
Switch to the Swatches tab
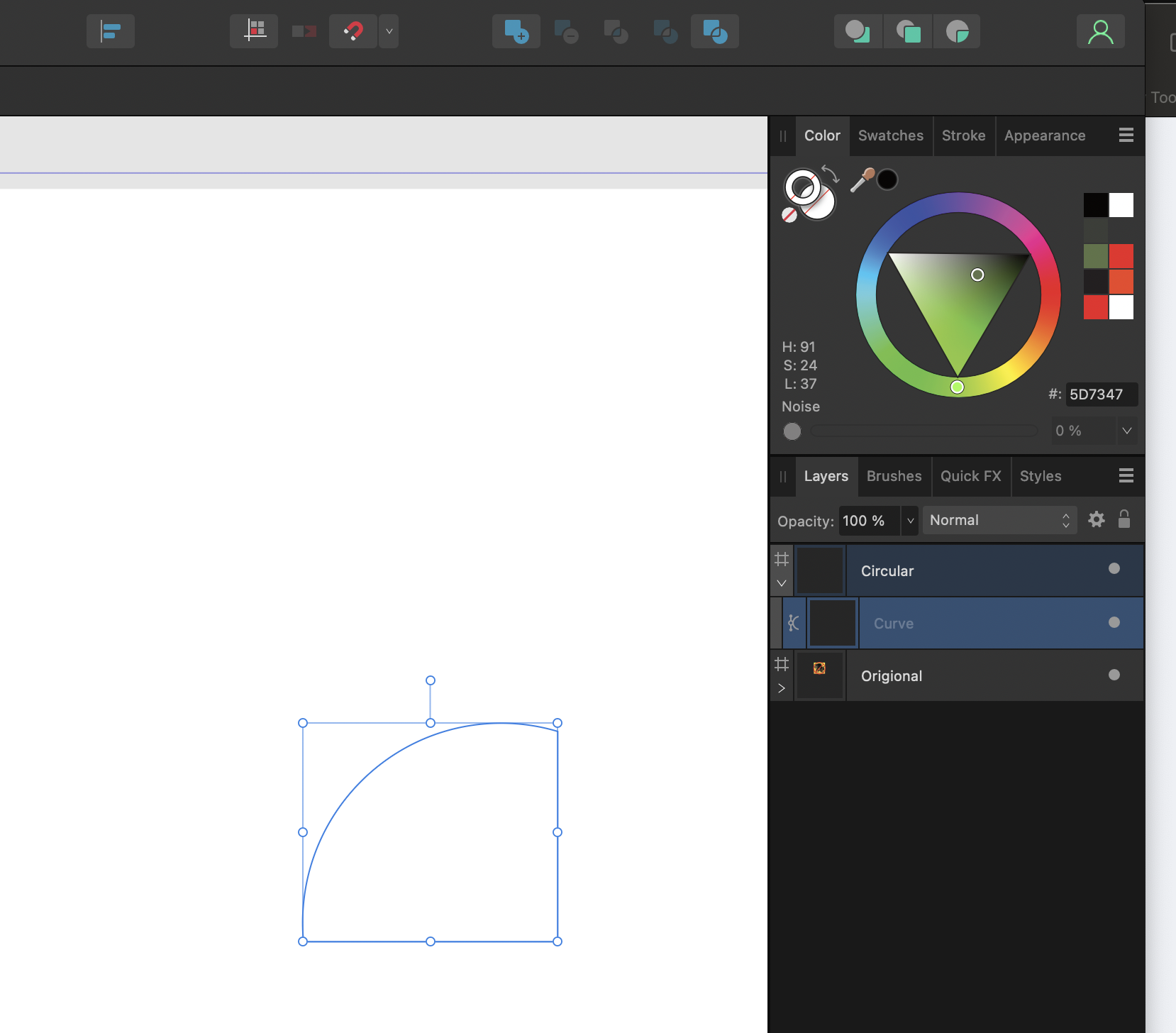point(891,136)
